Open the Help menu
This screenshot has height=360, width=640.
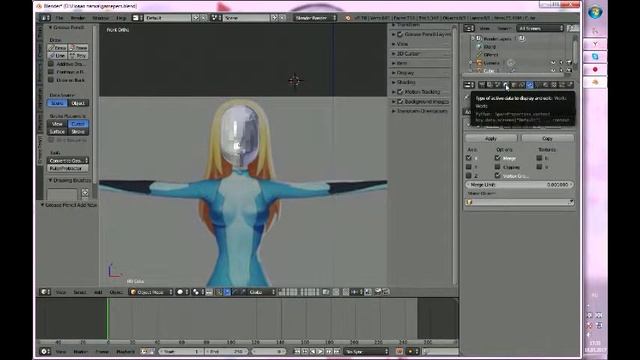(x=121, y=18)
